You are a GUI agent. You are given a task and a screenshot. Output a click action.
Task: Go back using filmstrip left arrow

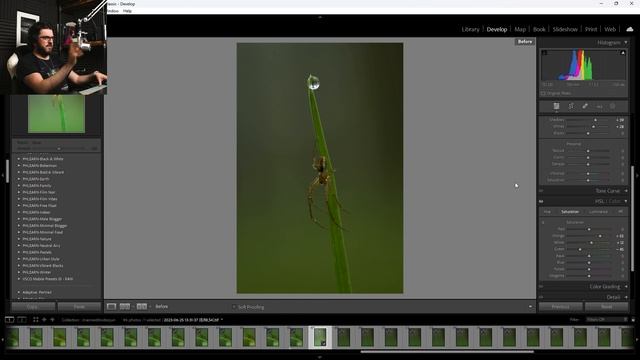tap(44, 320)
